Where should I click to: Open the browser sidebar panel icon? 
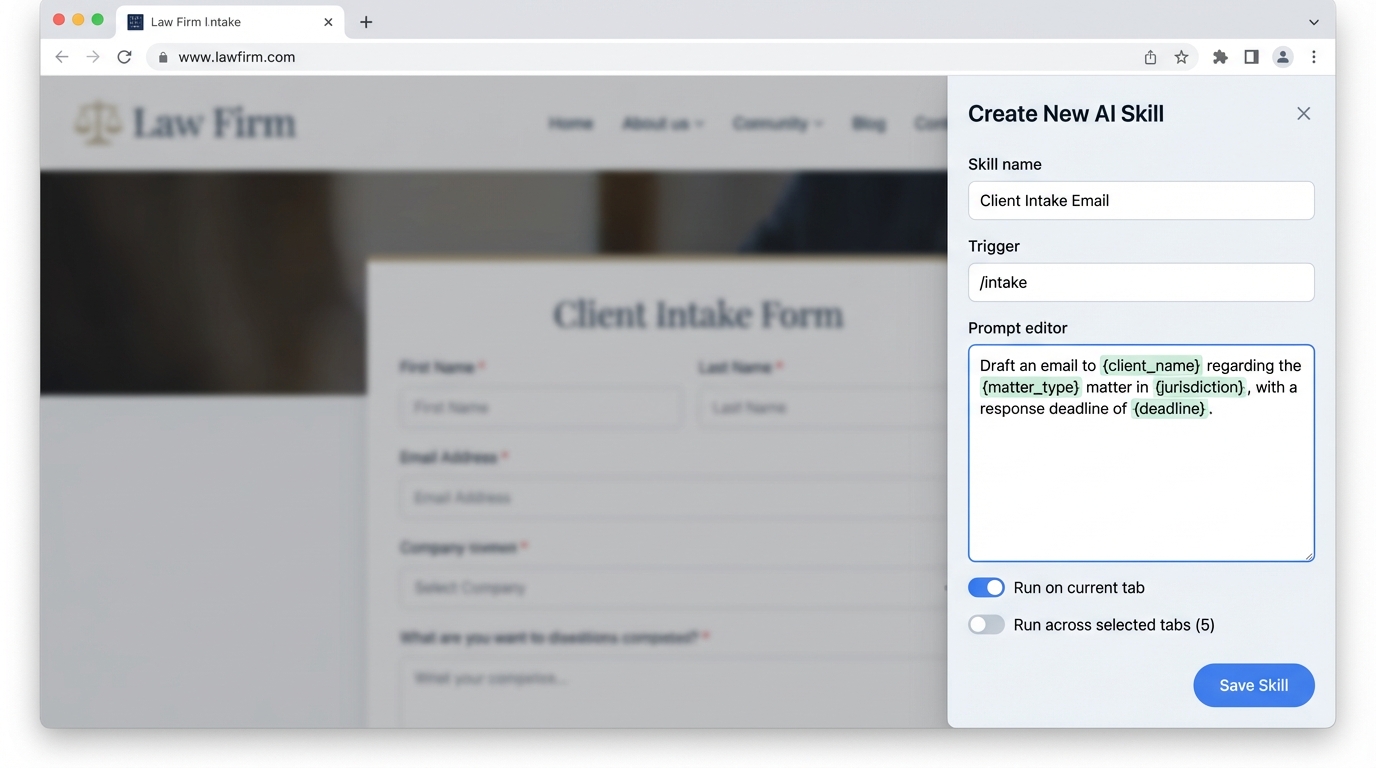(1250, 57)
